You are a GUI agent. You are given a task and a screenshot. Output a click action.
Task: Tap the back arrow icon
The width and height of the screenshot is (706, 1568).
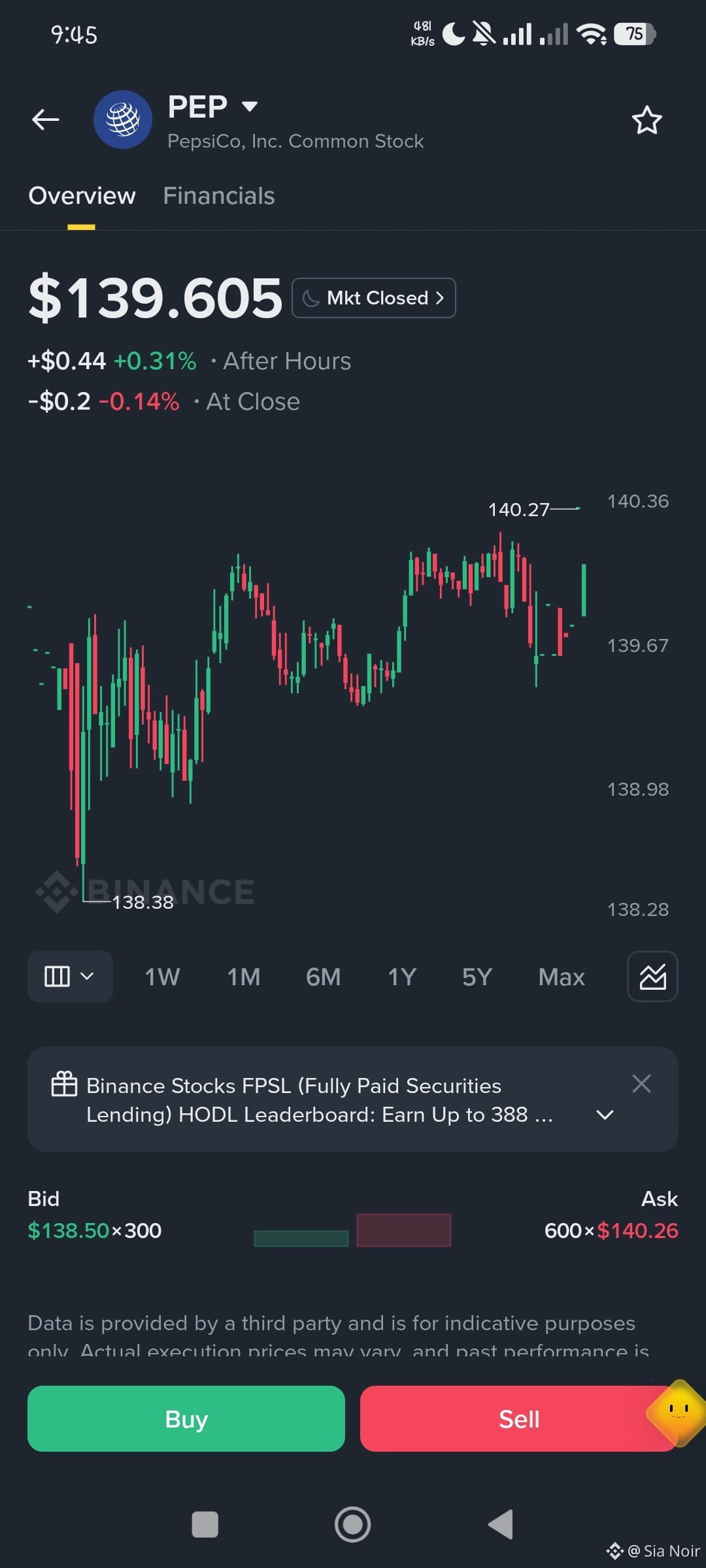coord(46,120)
